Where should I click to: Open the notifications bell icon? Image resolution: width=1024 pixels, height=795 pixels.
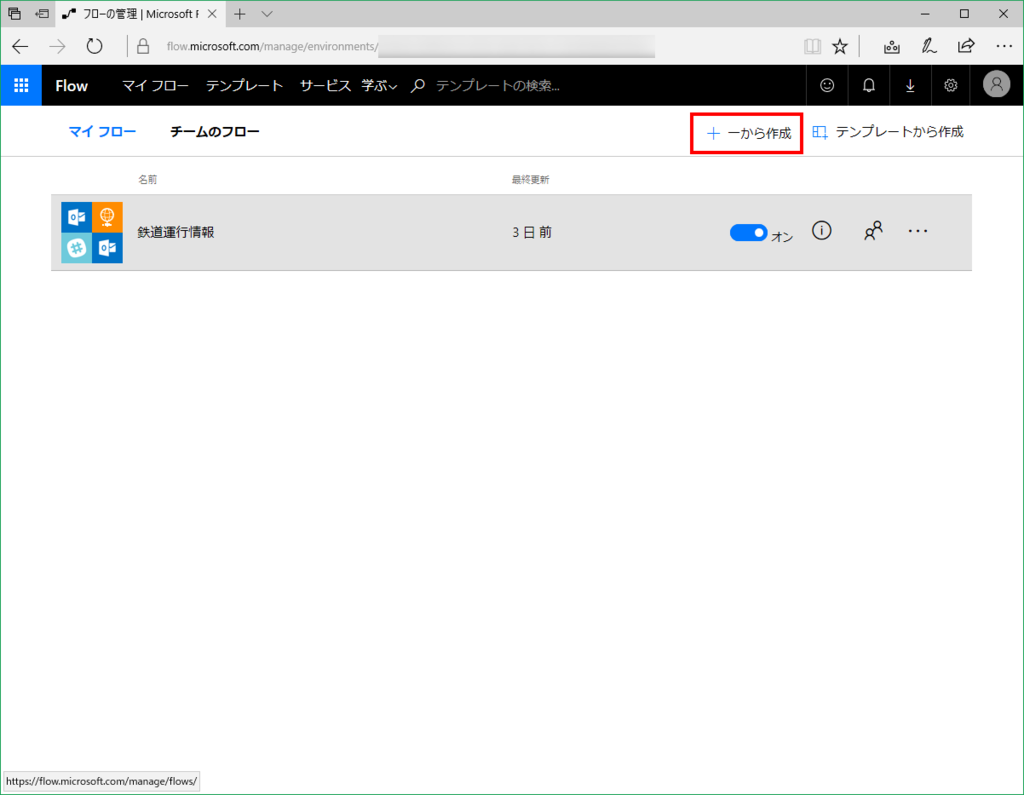869,85
